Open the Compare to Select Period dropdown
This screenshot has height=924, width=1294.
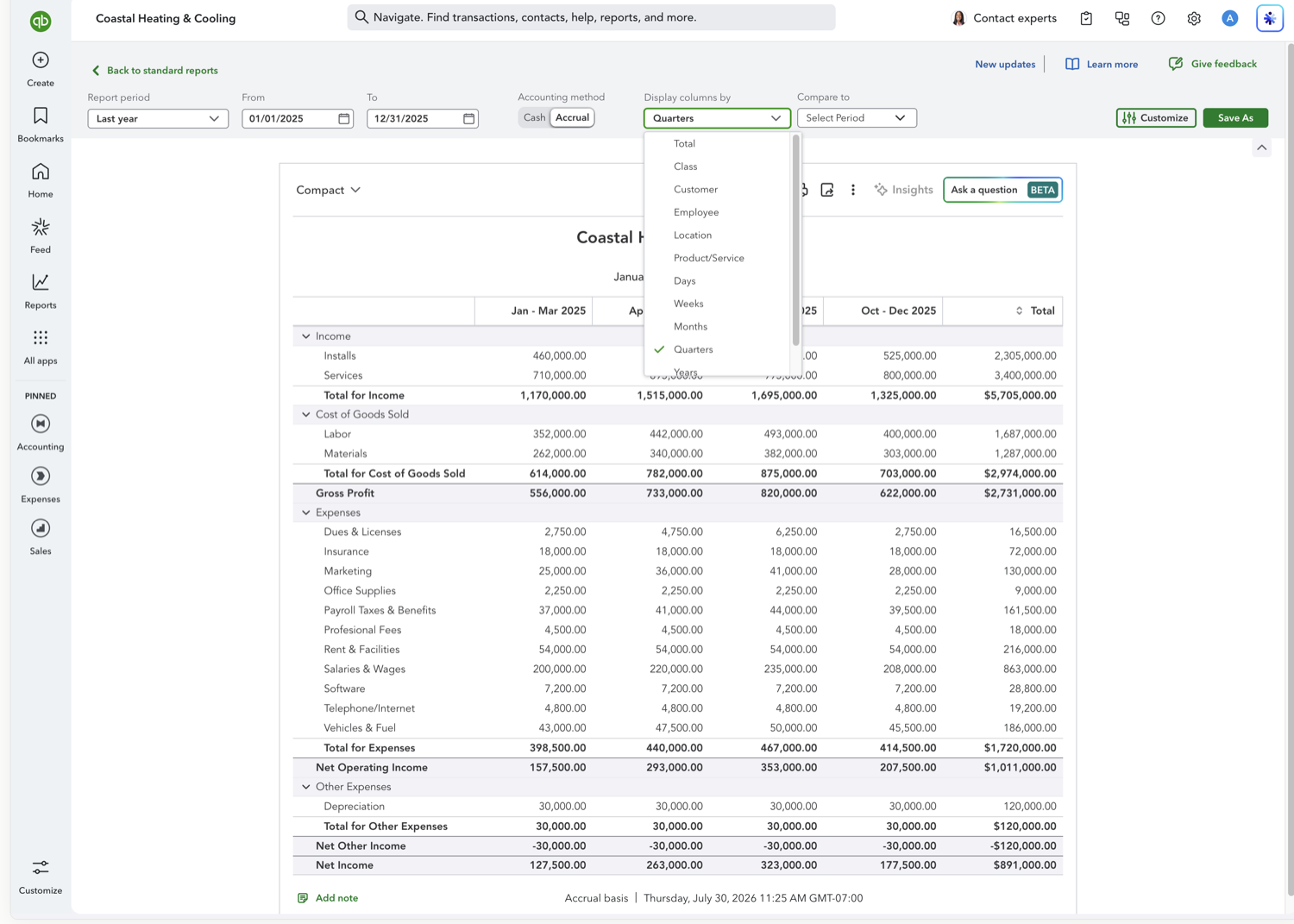click(857, 118)
